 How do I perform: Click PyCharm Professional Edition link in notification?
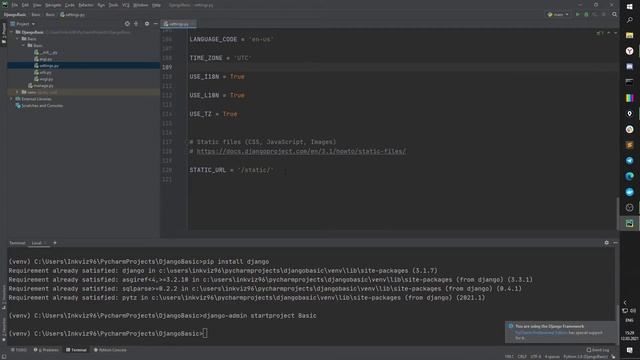click(541, 333)
